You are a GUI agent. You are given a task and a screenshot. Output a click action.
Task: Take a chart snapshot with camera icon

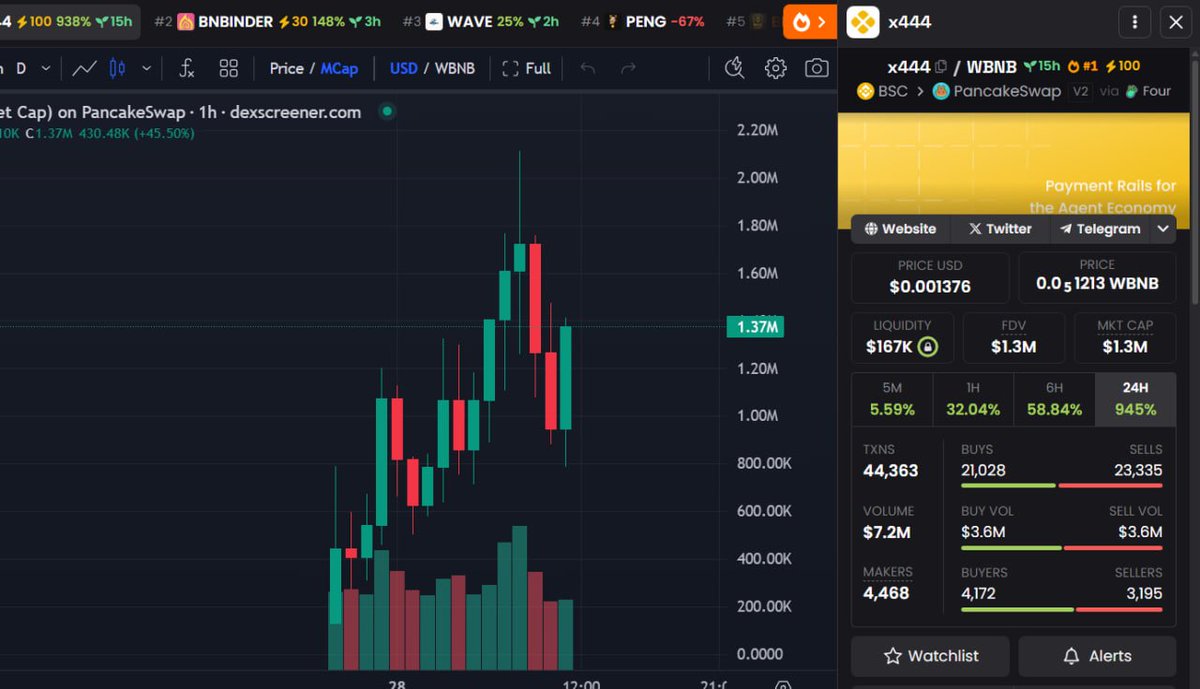817,68
